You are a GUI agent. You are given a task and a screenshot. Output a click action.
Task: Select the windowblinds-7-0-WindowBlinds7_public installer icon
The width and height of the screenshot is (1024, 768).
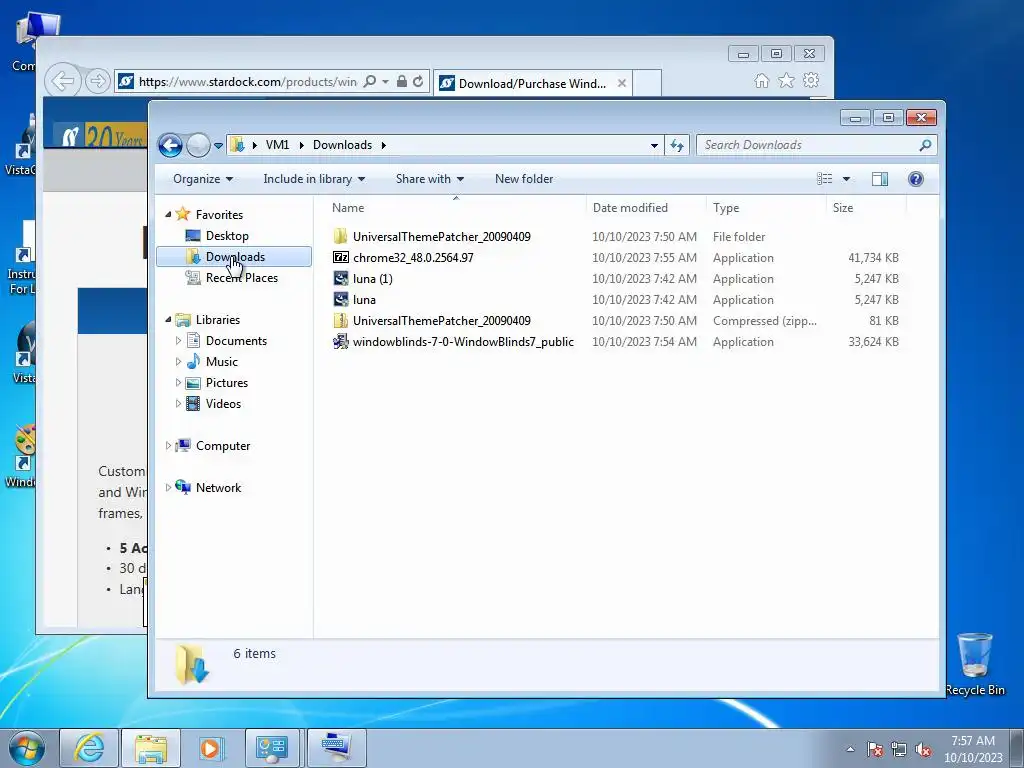point(340,342)
